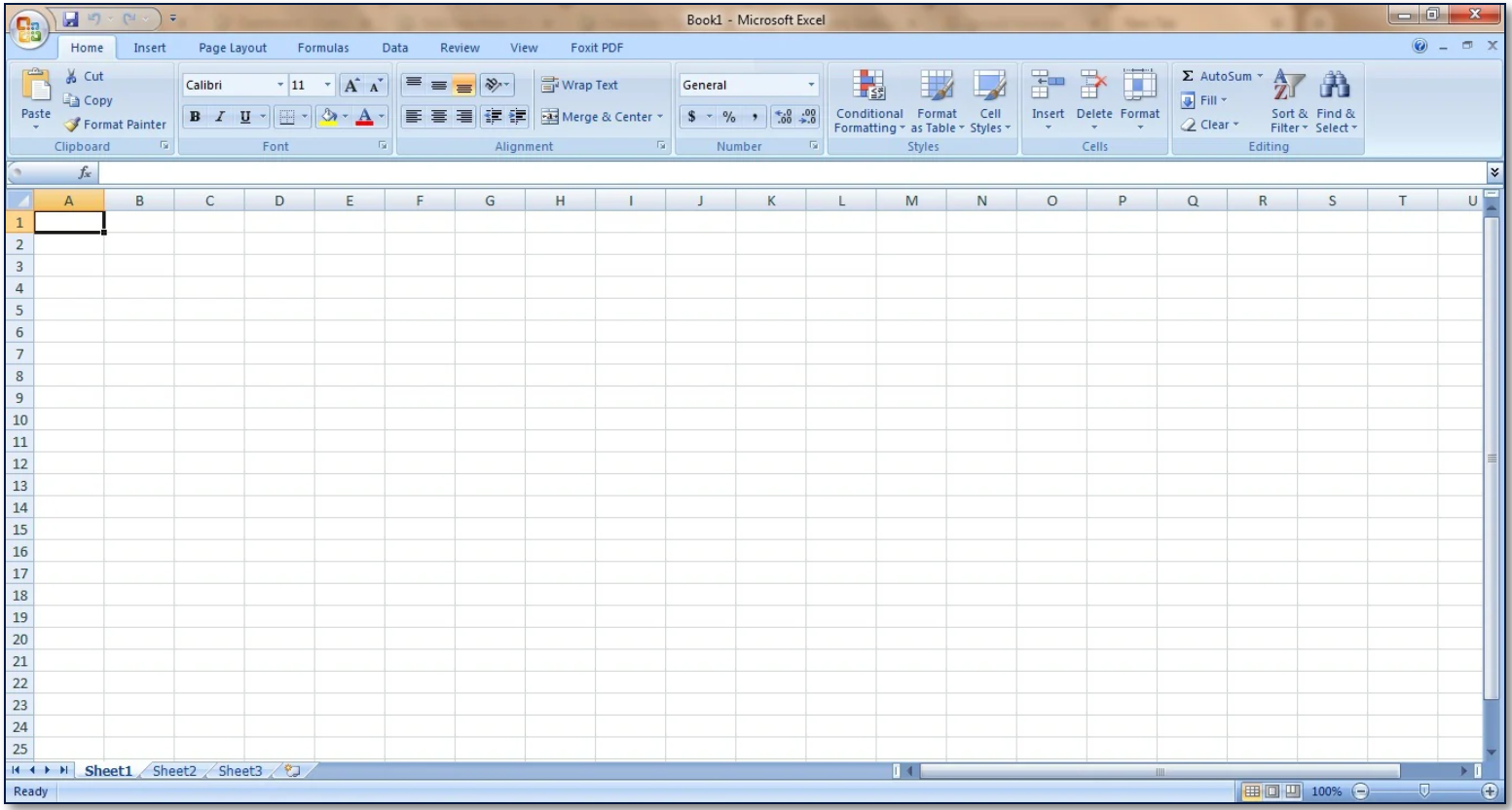Open the Sheet2 worksheet tab
The width and height of the screenshot is (1512, 810).
pos(174,771)
